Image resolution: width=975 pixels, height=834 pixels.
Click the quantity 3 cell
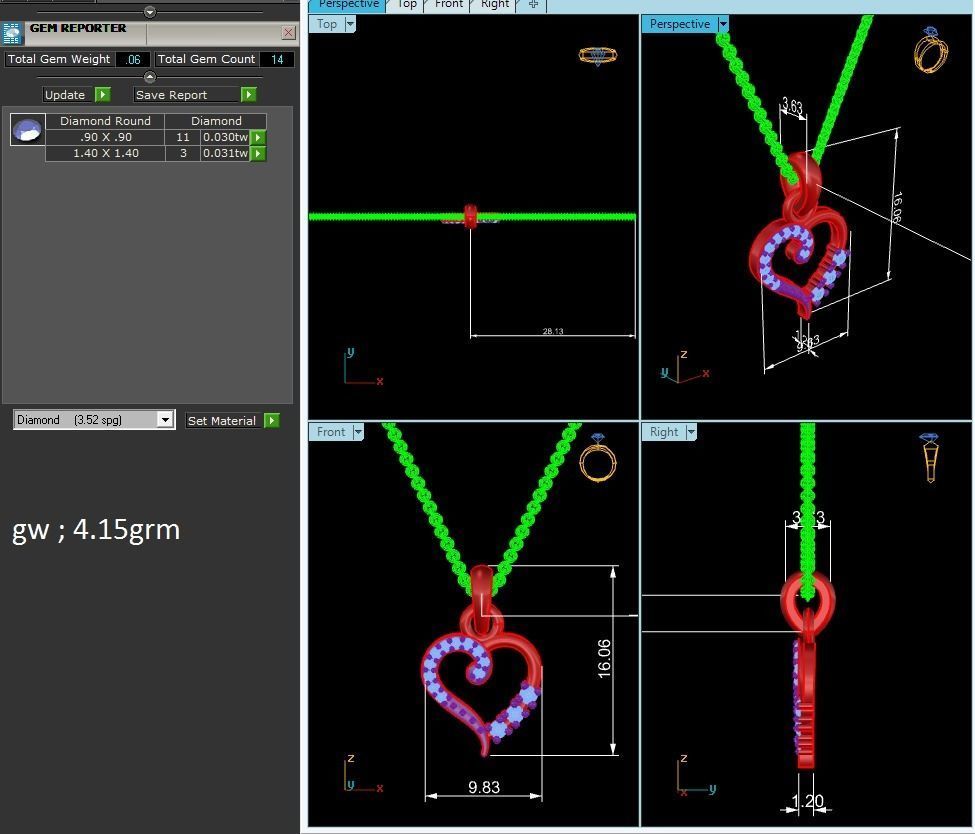[x=183, y=153]
